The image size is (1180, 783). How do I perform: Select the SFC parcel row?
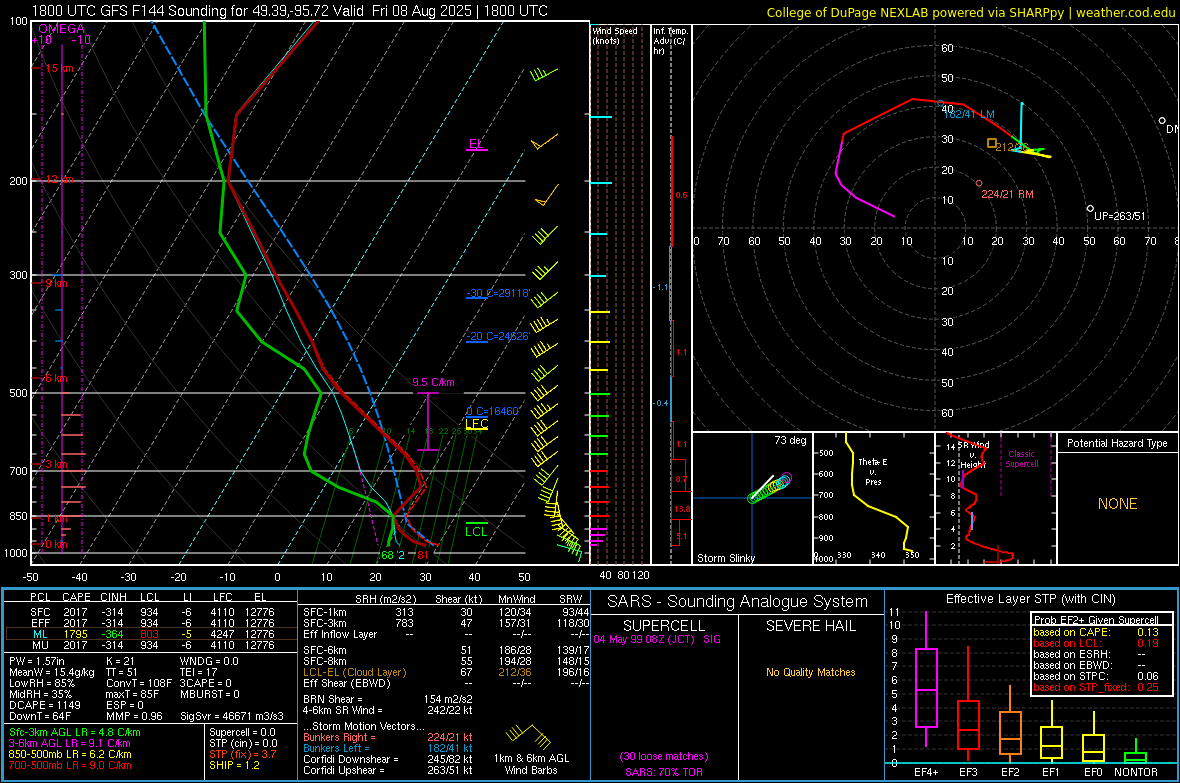pos(151,612)
